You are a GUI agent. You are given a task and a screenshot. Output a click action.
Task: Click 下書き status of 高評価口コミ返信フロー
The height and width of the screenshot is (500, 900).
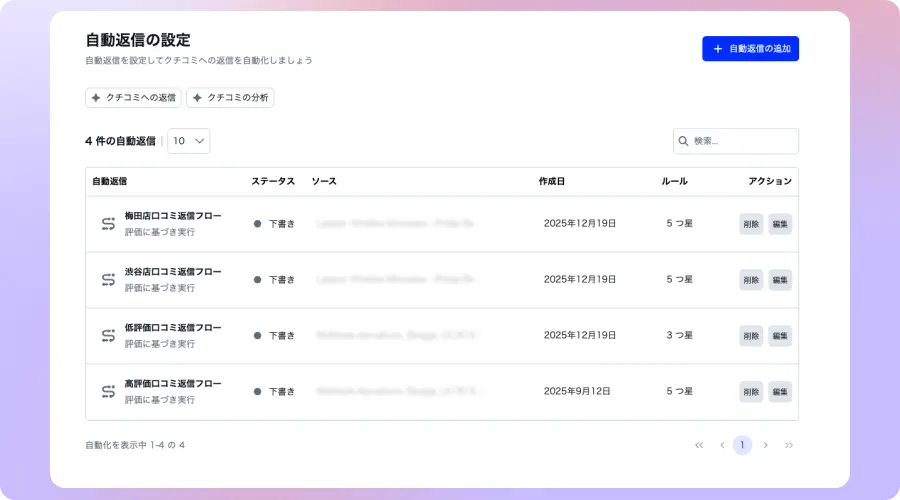[274, 392]
